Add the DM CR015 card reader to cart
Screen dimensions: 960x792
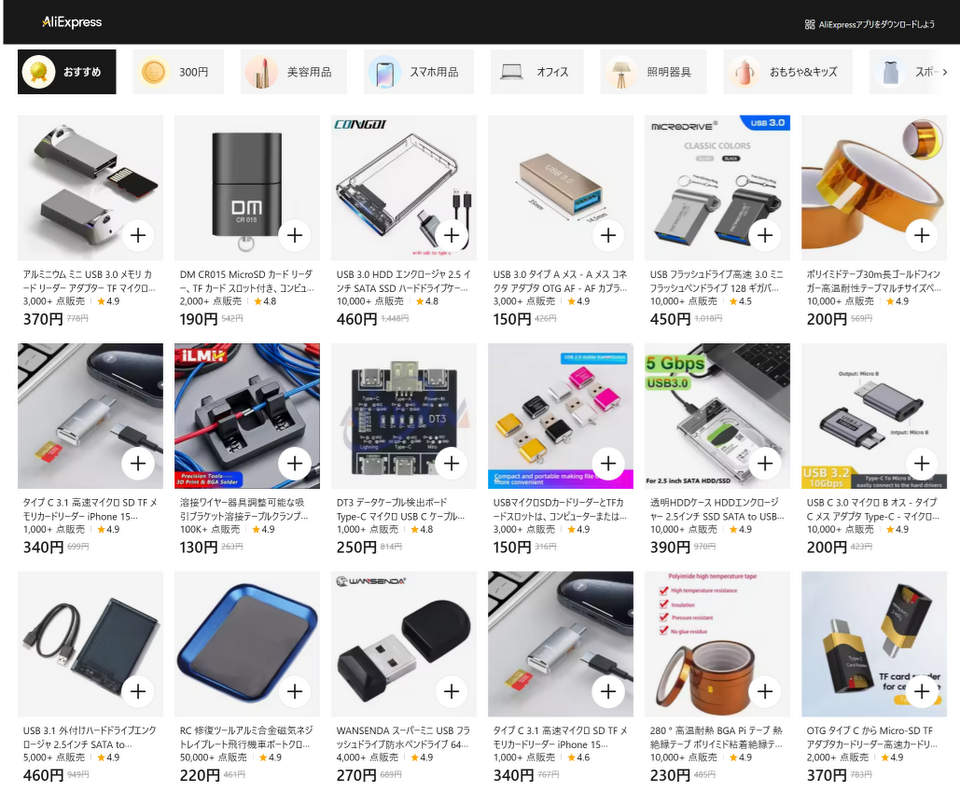[294, 235]
